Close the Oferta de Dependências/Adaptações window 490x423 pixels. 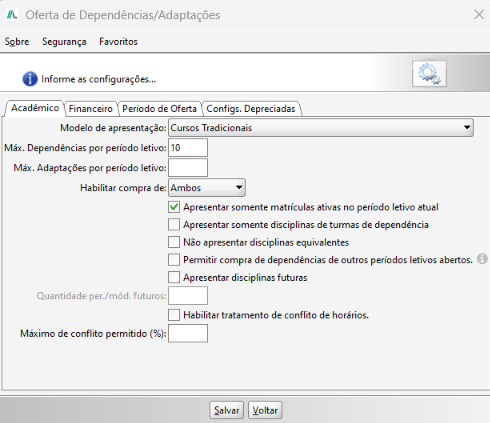479,15
